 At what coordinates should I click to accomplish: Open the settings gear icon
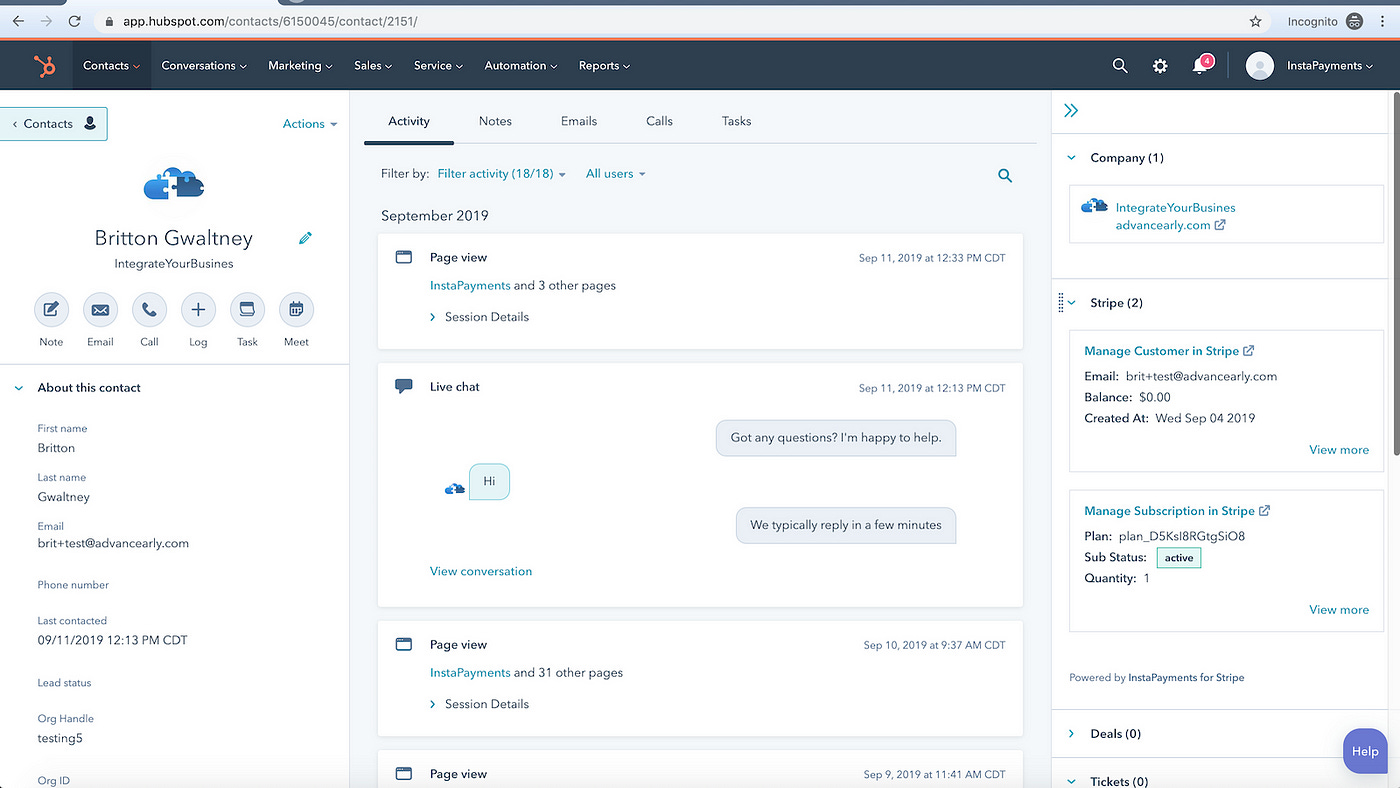(x=1160, y=66)
